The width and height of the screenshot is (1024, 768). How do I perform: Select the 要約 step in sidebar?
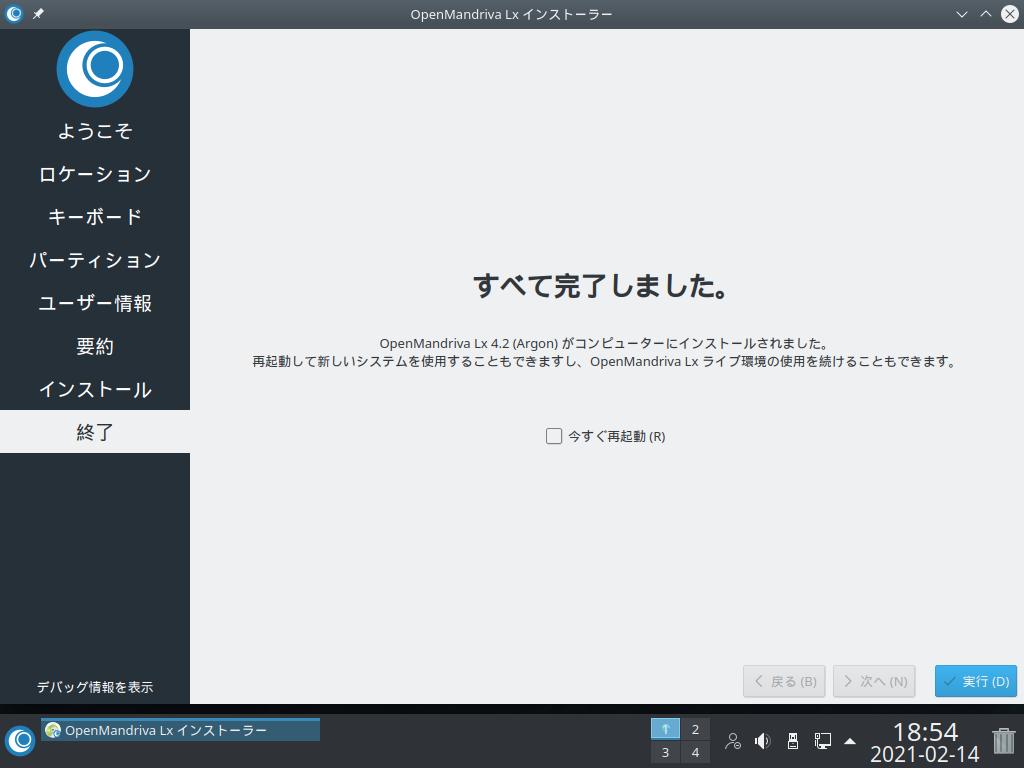[x=95, y=346]
